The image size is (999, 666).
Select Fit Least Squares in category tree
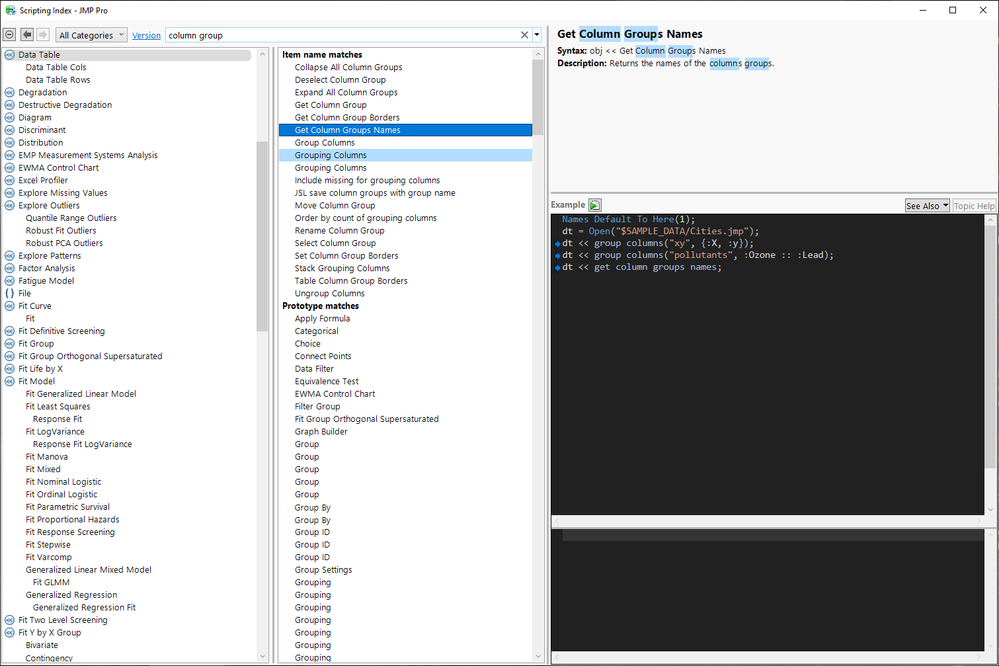pos(57,406)
